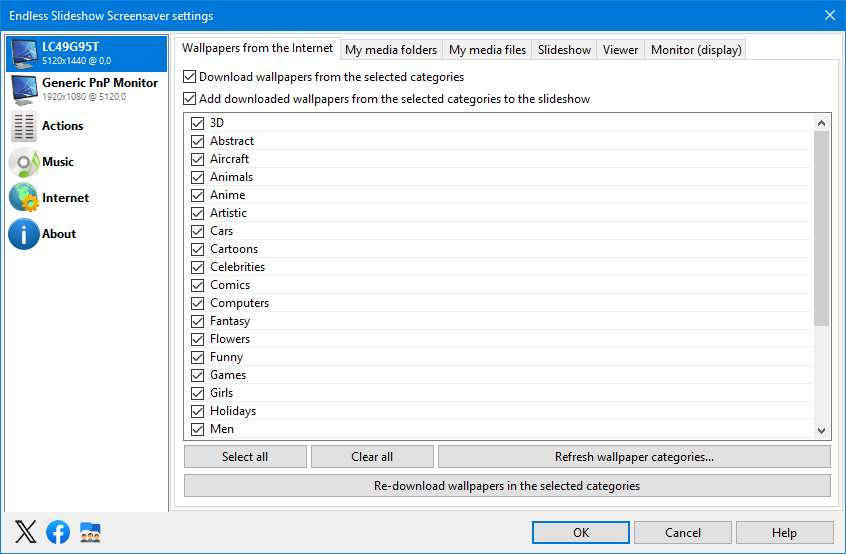
Task: Select the LC49G95T monitor icon
Action: [x=24, y=54]
